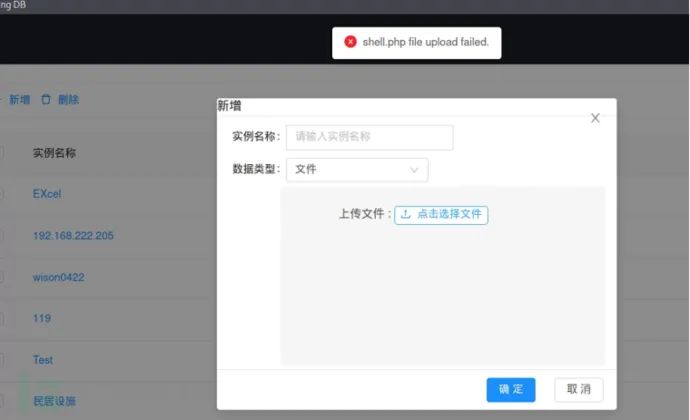The image size is (690, 420).
Task: Click the 新增 dialog title text
Action: (x=230, y=106)
